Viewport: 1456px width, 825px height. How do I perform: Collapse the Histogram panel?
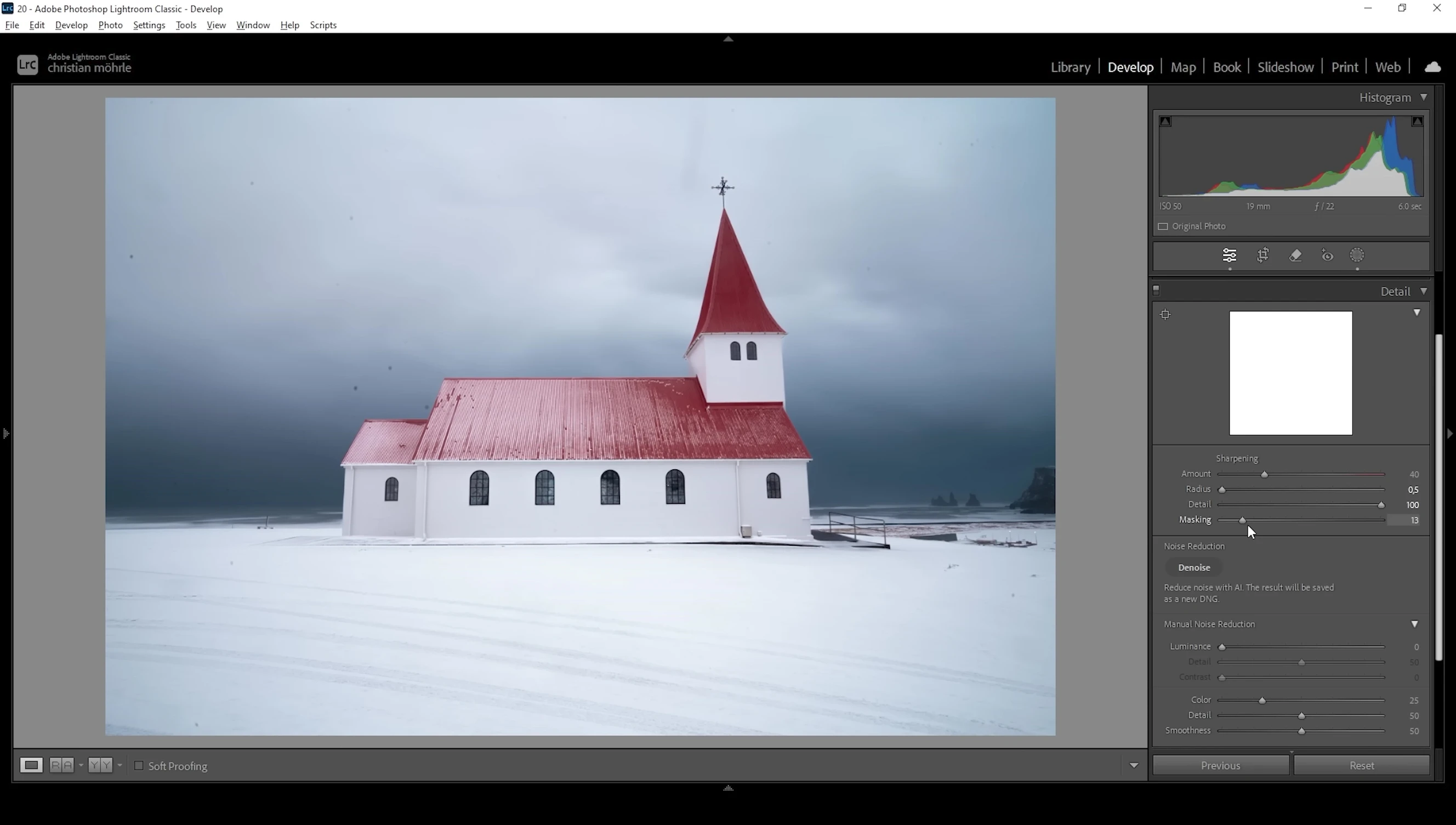(x=1423, y=98)
